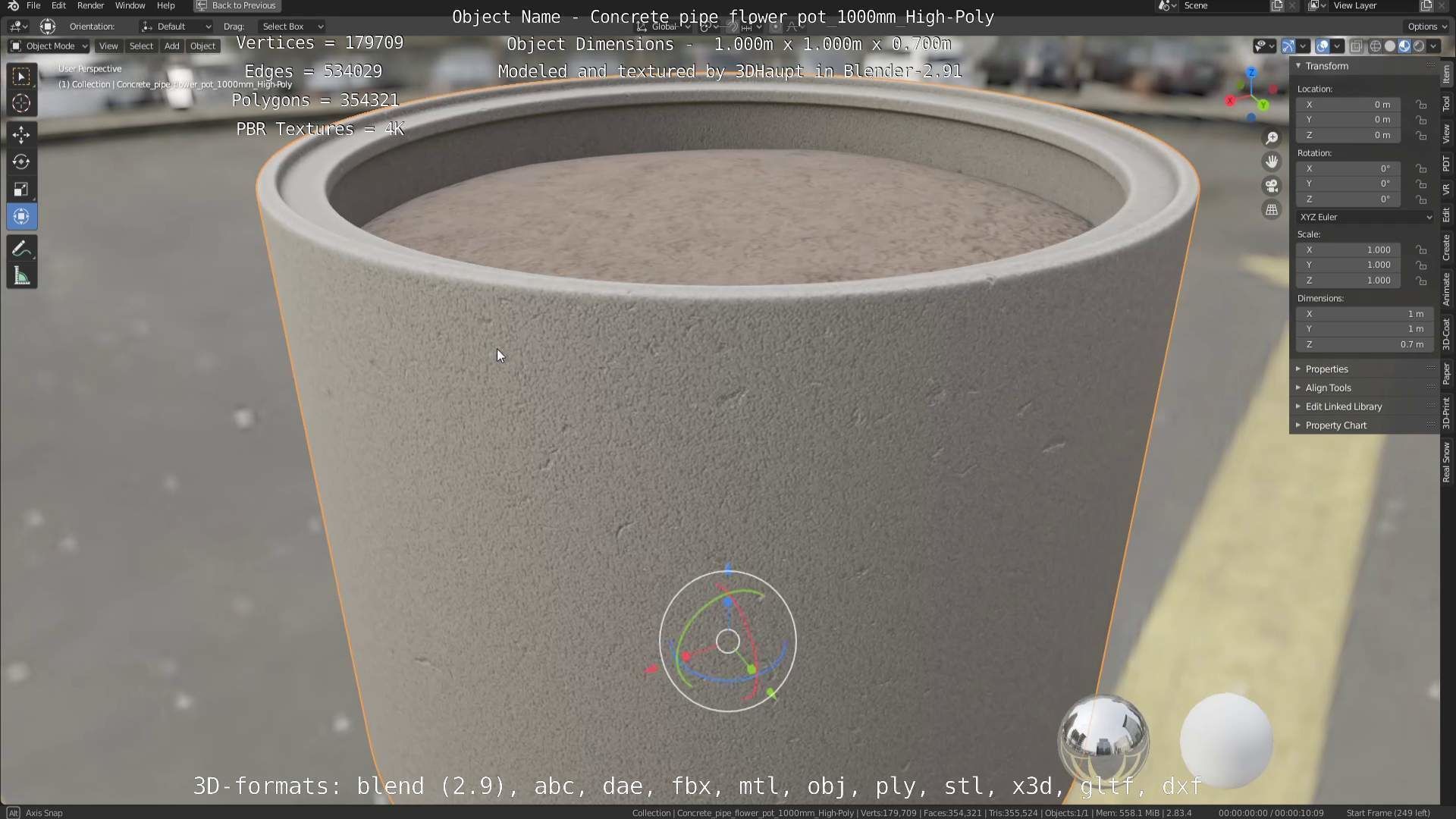
Task: Toggle viewport gizmos display
Action: coord(1288,46)
